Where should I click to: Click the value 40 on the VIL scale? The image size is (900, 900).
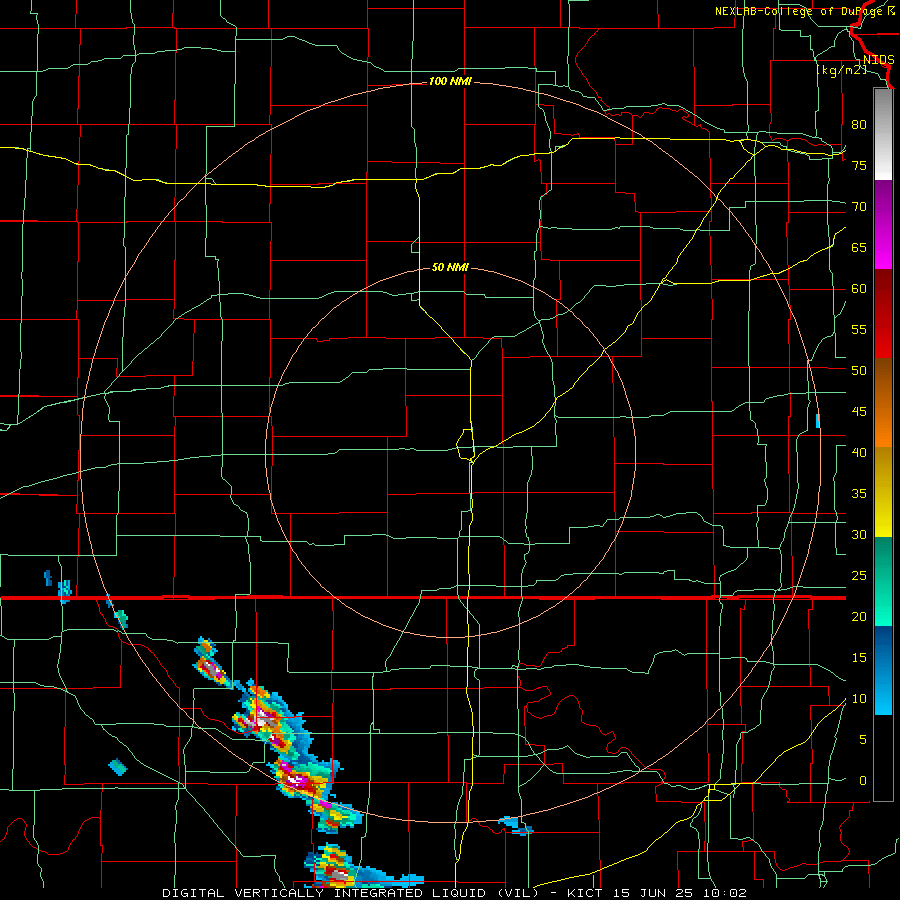click(859, 452)
